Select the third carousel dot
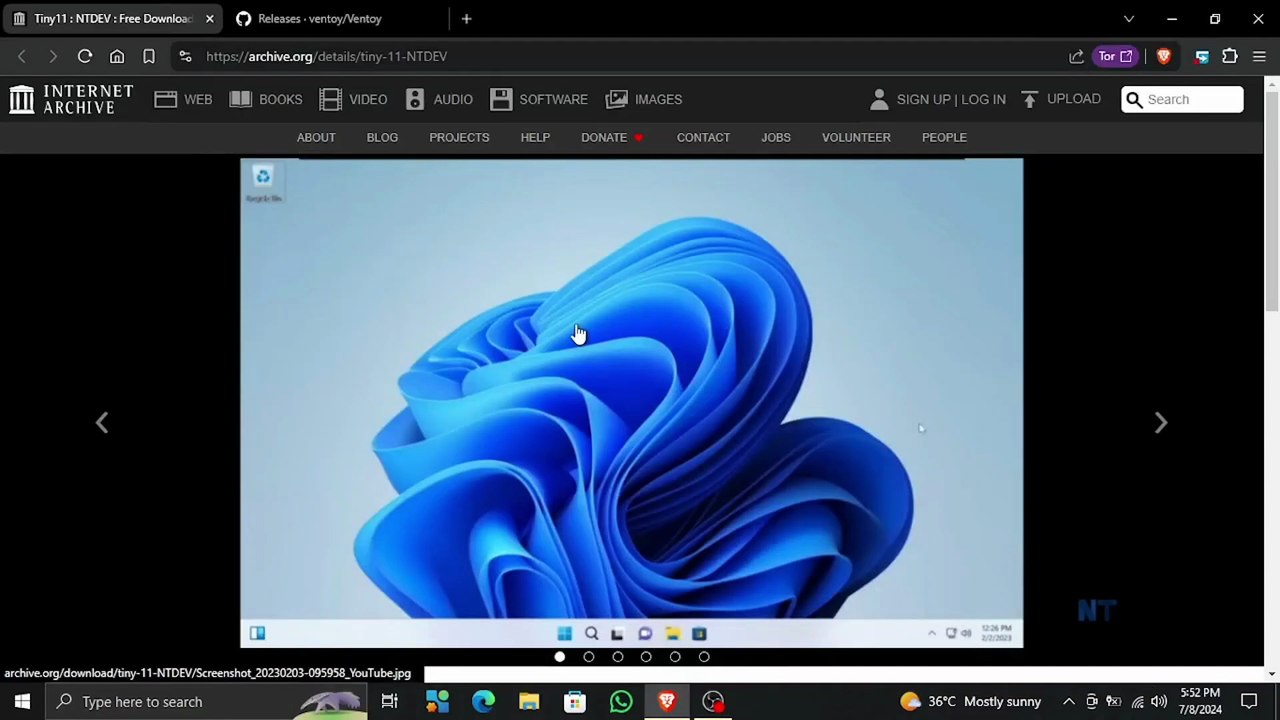The width and height of the screenshot is (1280, 720). point(618,657)
